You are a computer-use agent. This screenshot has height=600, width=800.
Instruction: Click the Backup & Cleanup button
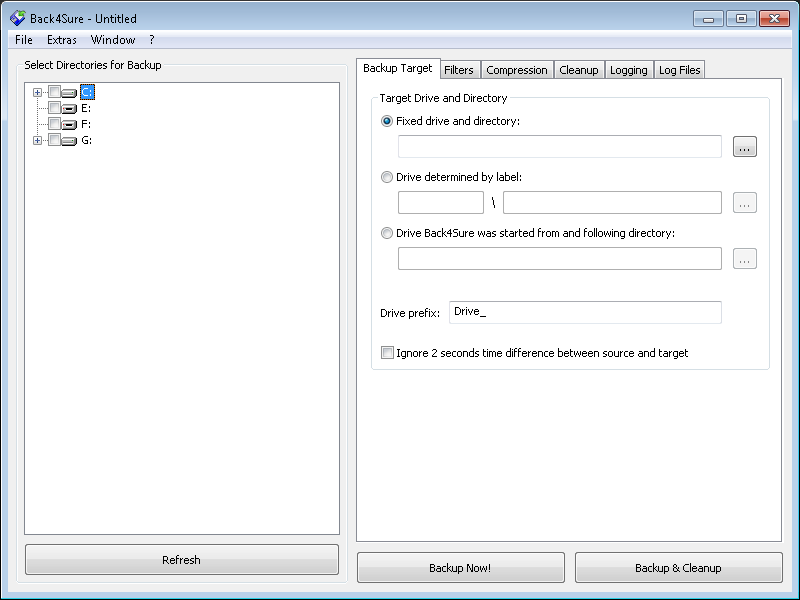679,568
